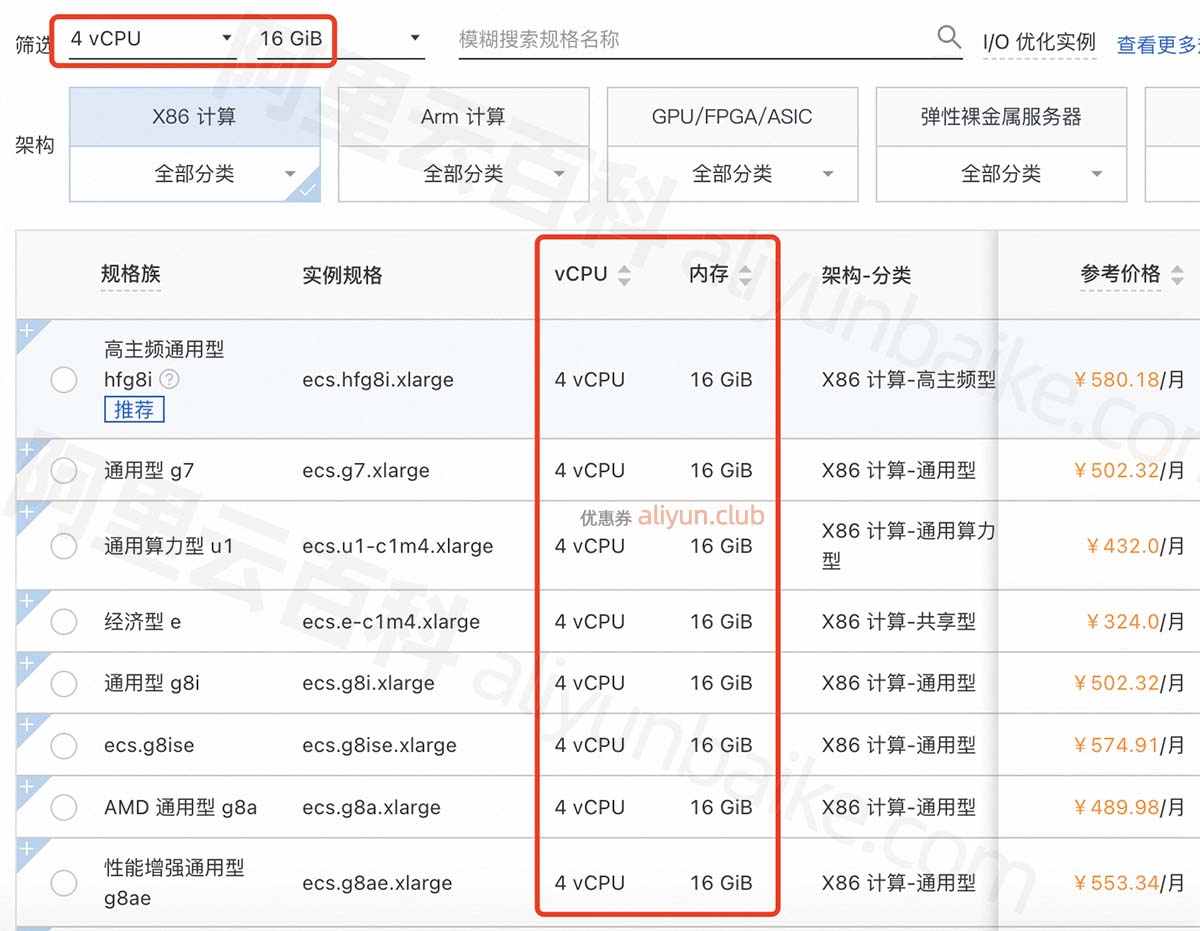Click ecs.e-c1m4.xlarge instance name

(391, 622)
